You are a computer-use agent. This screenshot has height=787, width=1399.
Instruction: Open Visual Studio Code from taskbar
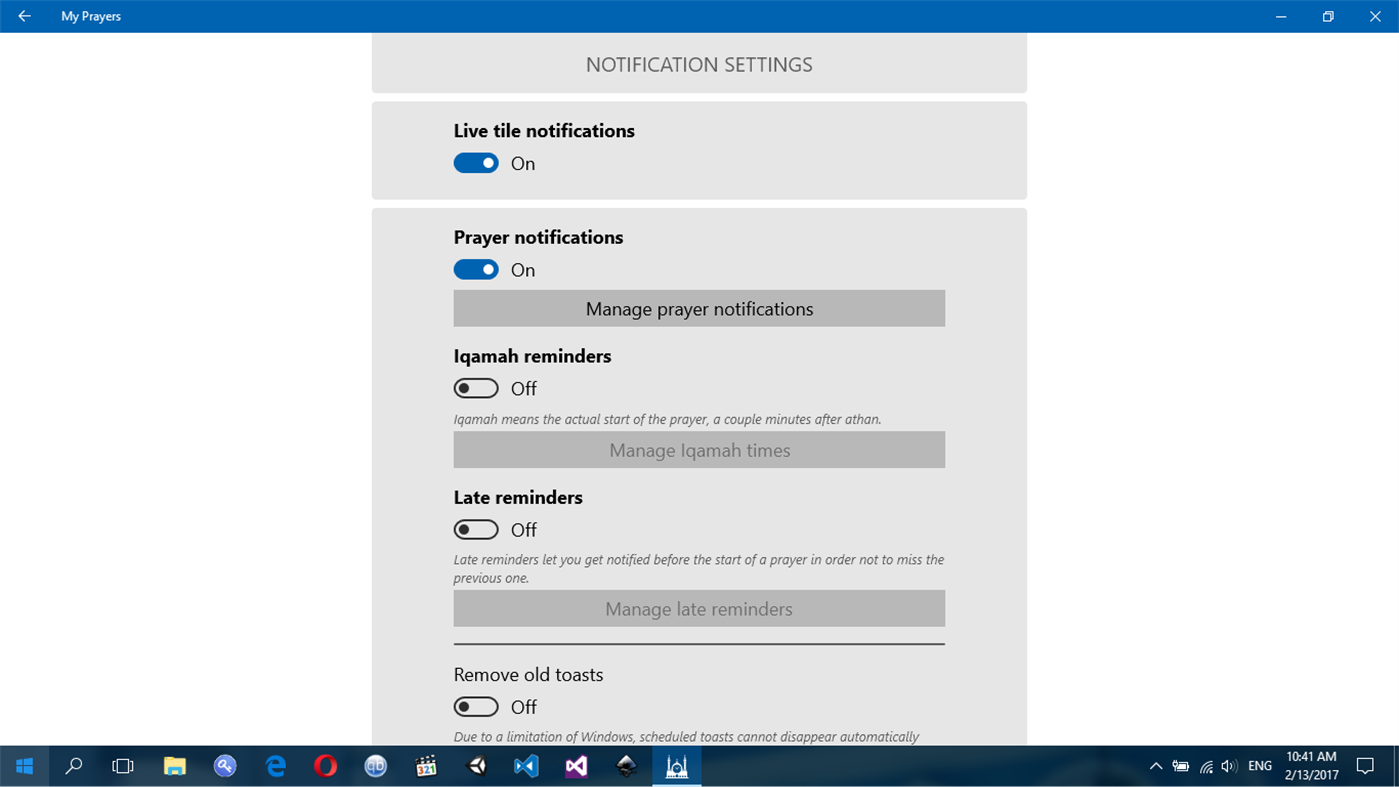tap(526, 766)
